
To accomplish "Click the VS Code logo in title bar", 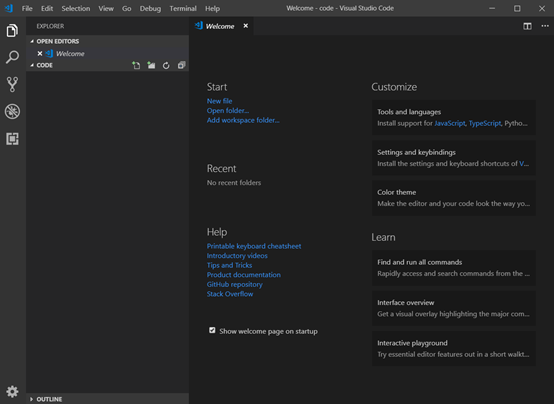I will (x=9, y=8).
